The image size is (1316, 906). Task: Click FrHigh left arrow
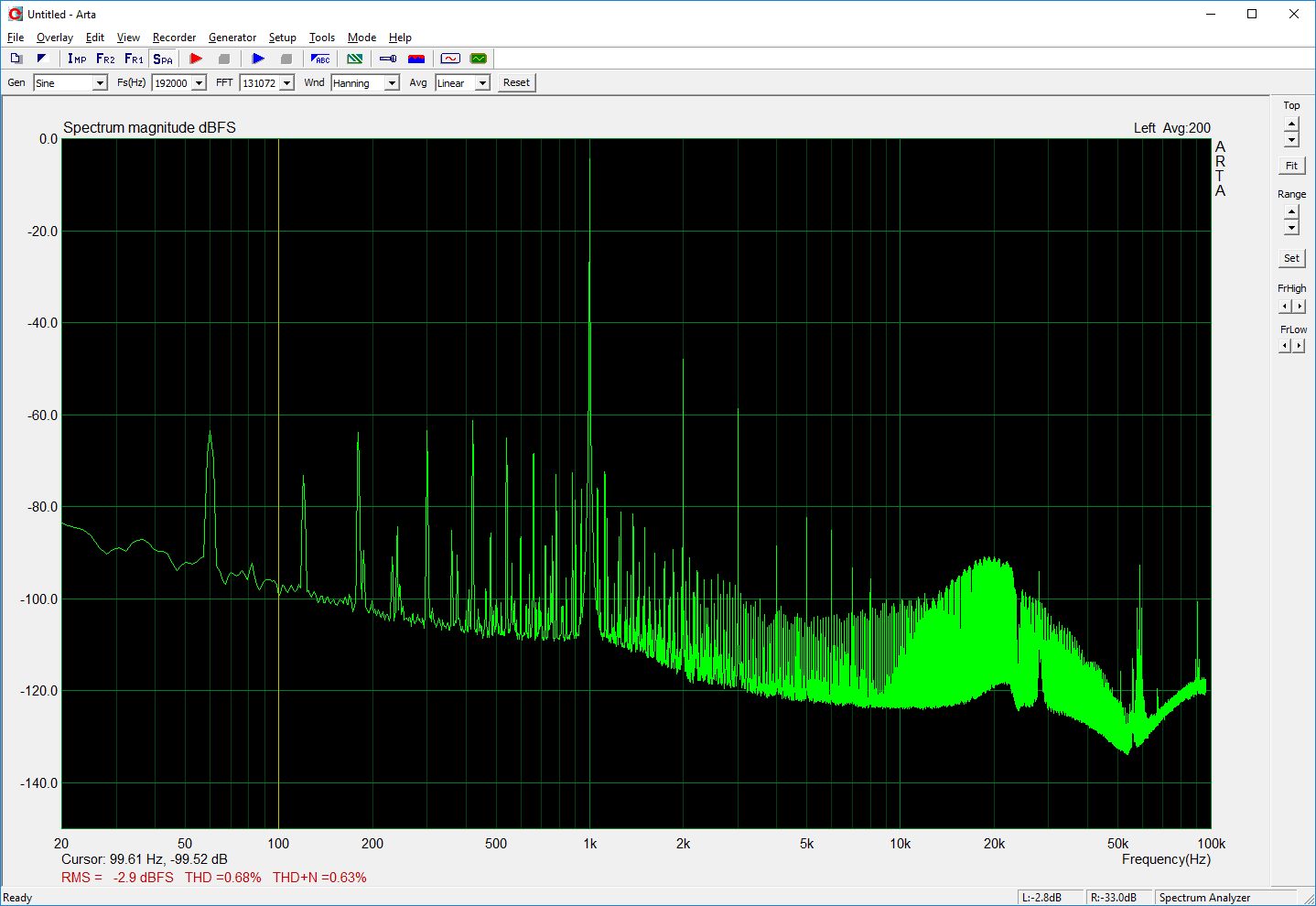point(1285,307)
